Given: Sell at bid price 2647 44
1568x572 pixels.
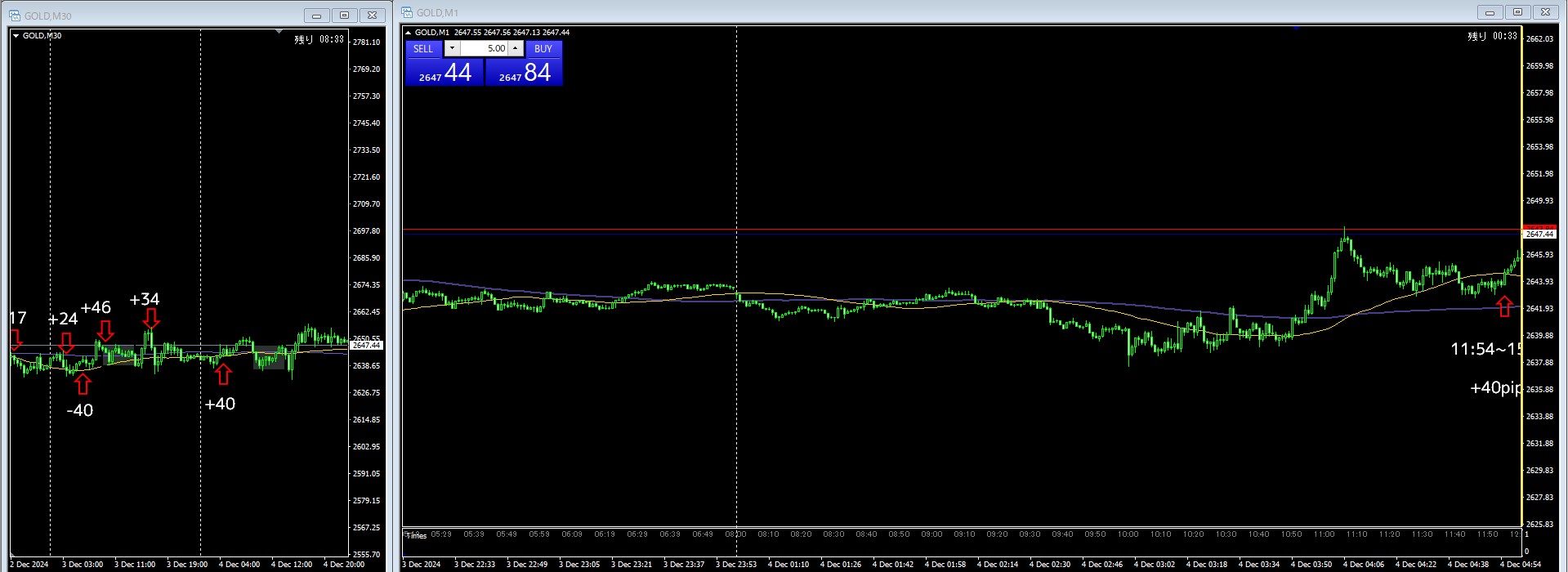Looking at the screenshot, I should click(x=444, y=73).
